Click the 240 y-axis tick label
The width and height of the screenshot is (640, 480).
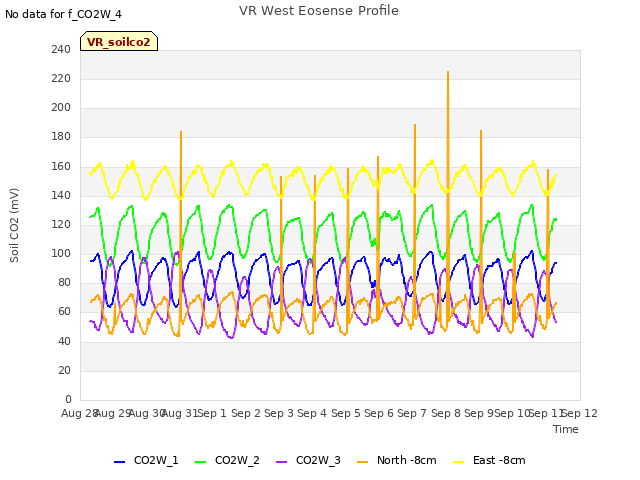coord(61,49)
